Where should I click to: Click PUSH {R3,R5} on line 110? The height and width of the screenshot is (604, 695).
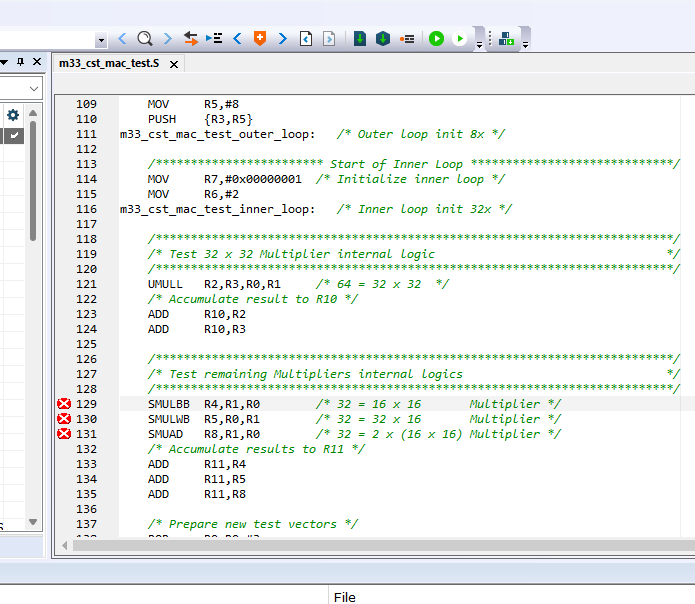[x=200, y=119]
